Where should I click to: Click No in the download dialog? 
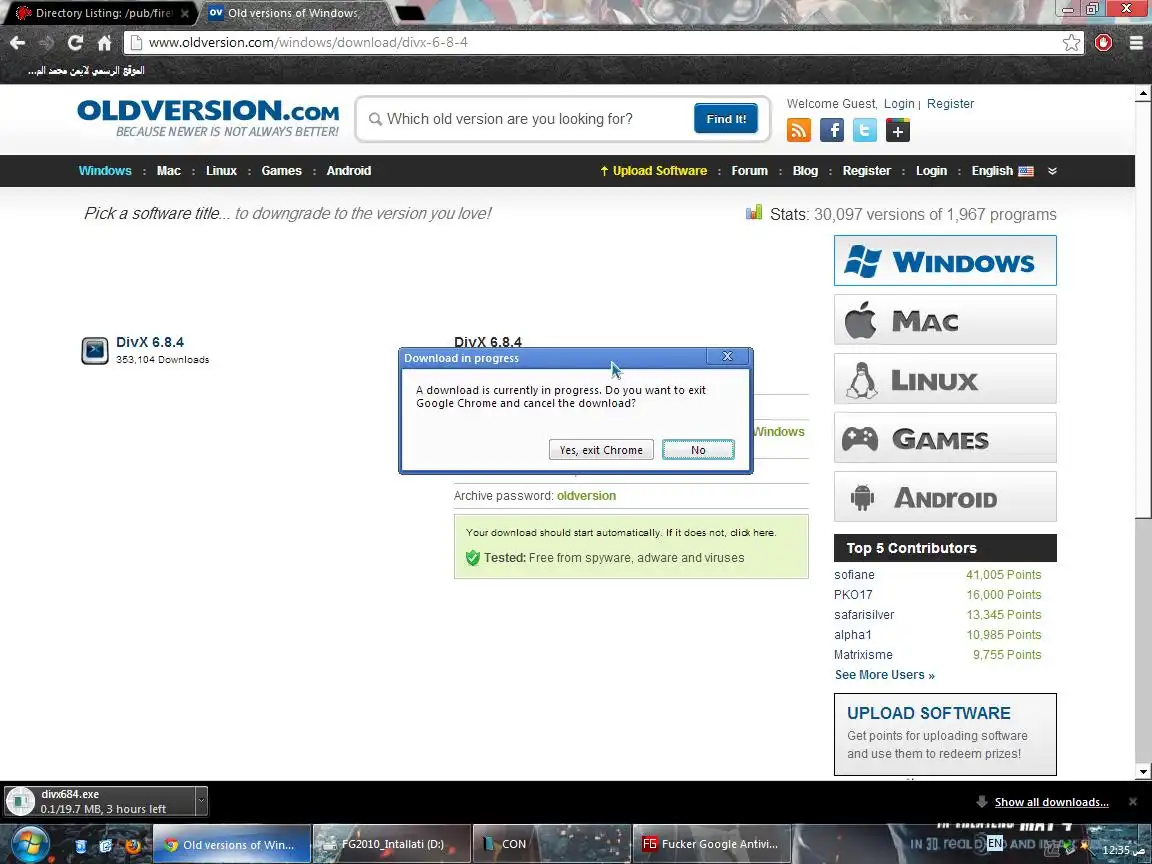(x=698, y=450)
